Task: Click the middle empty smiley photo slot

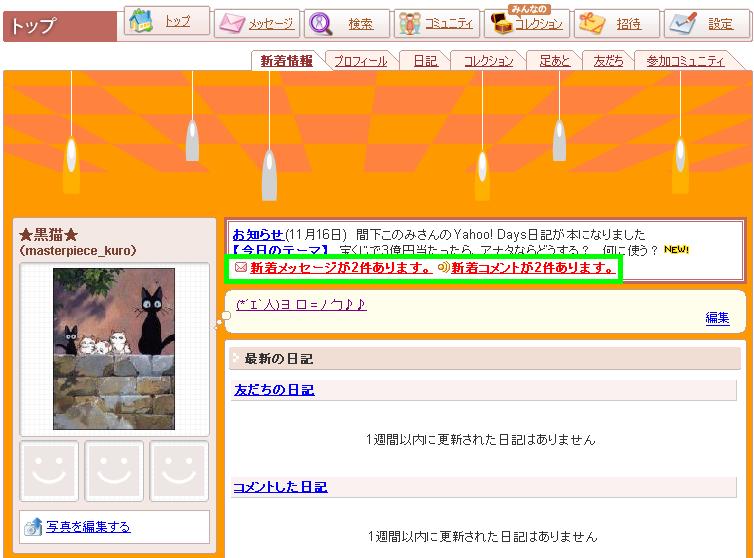Action: (x=114, y=471)
